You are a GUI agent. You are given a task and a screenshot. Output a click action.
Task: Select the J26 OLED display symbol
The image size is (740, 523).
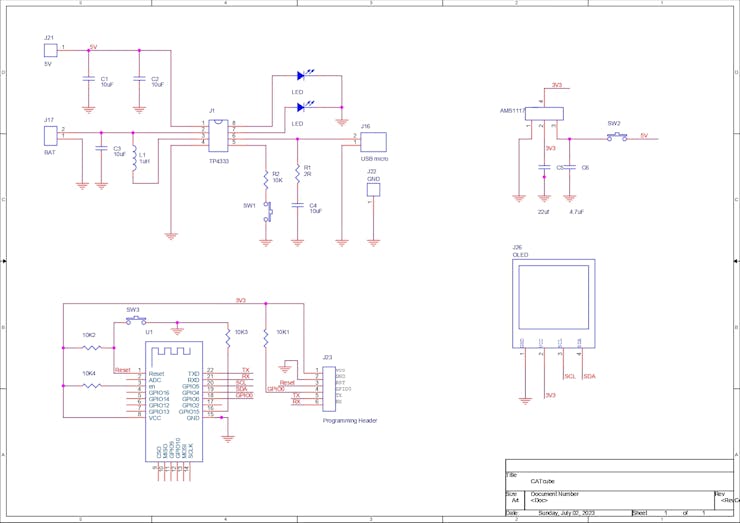pyautogui.click(x=554, y=304)
